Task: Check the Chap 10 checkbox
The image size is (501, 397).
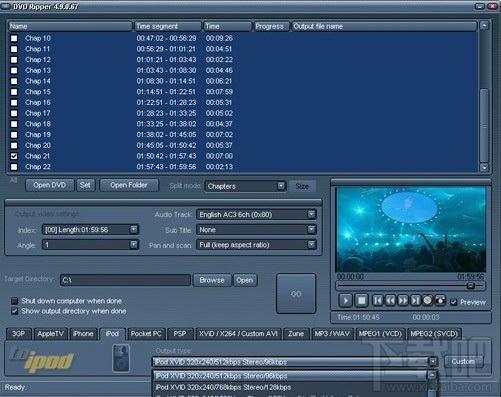Action: 14,38
